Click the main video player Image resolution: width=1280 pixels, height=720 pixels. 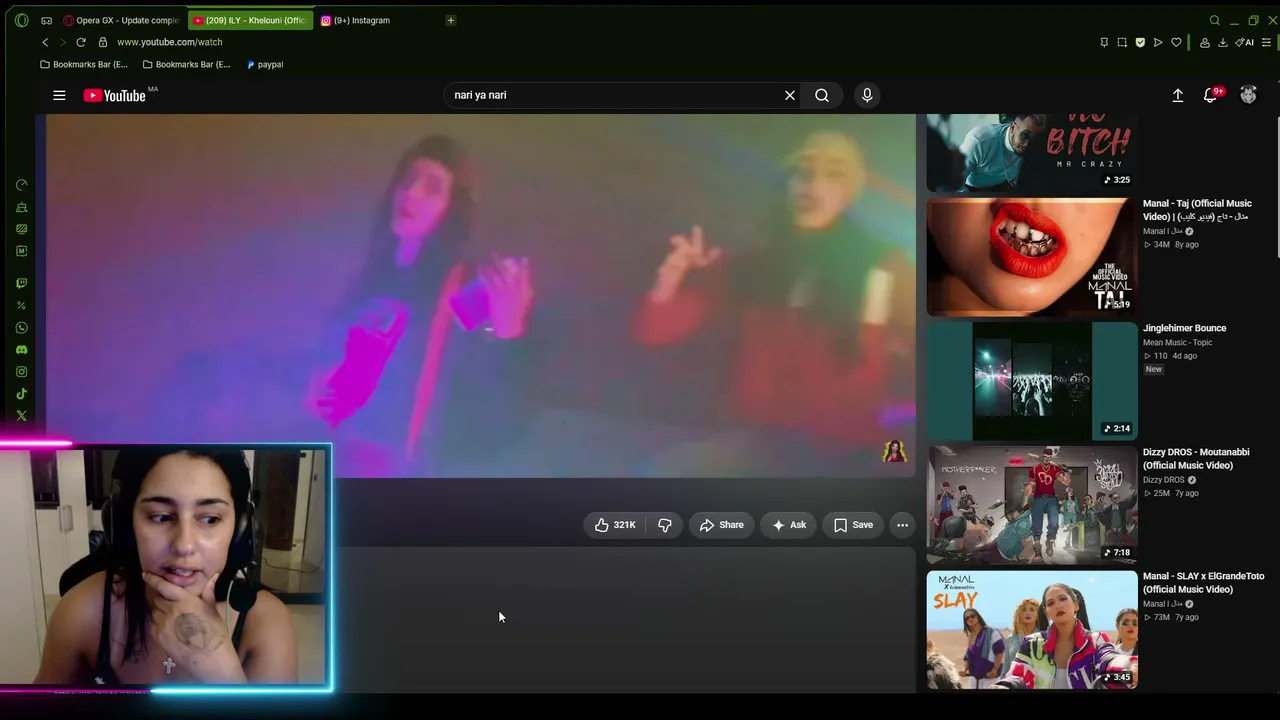pyautogui.click(x=481, y=296)
